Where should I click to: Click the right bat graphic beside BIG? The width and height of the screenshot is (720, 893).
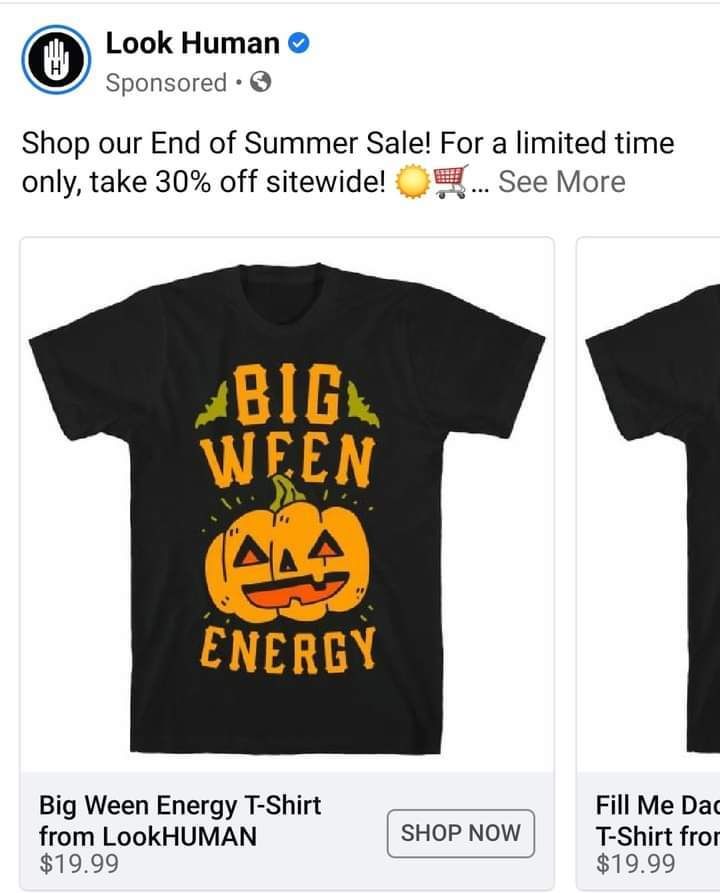(x=363, y=405)
